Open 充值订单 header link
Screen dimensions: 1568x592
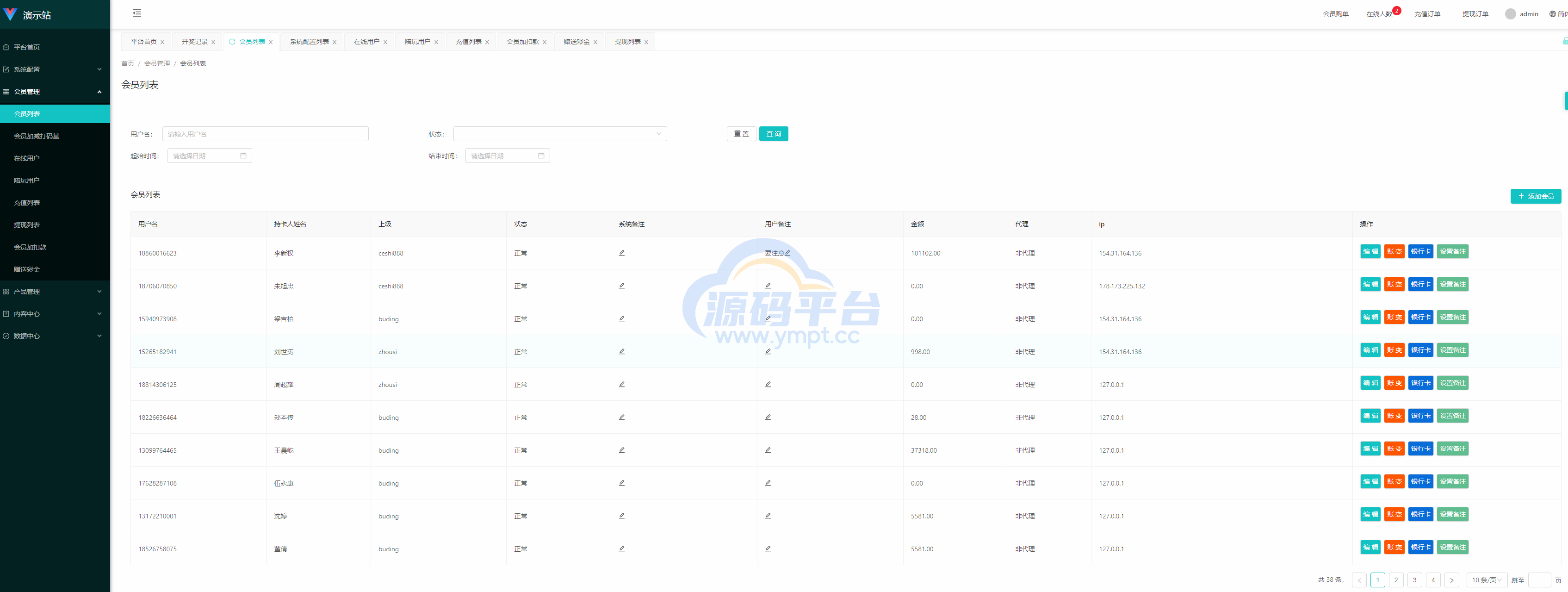tap(1427, 14)
